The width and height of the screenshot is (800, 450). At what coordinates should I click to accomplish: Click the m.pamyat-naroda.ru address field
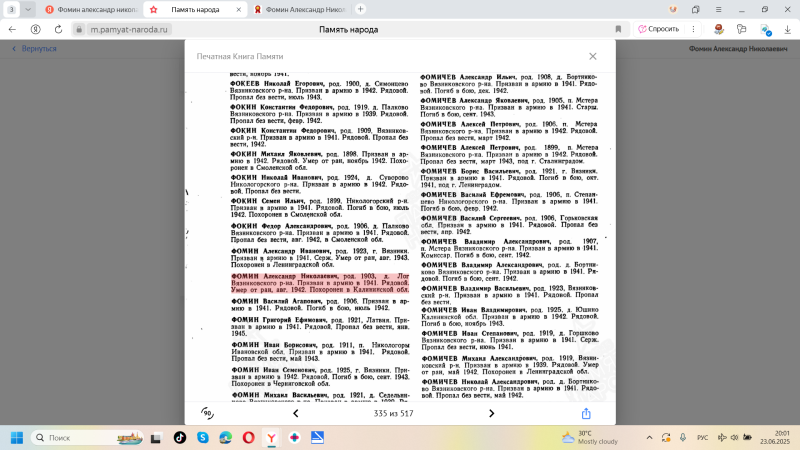coord(129,30)
